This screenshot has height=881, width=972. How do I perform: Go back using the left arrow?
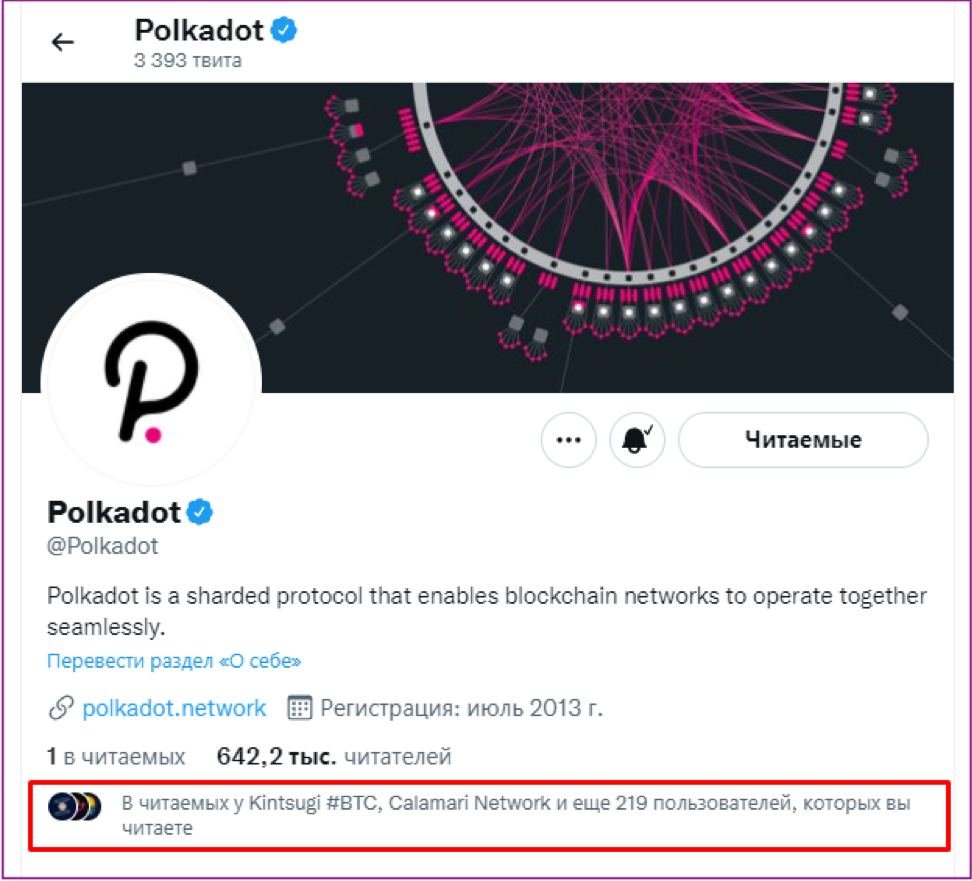click(63, 42)
